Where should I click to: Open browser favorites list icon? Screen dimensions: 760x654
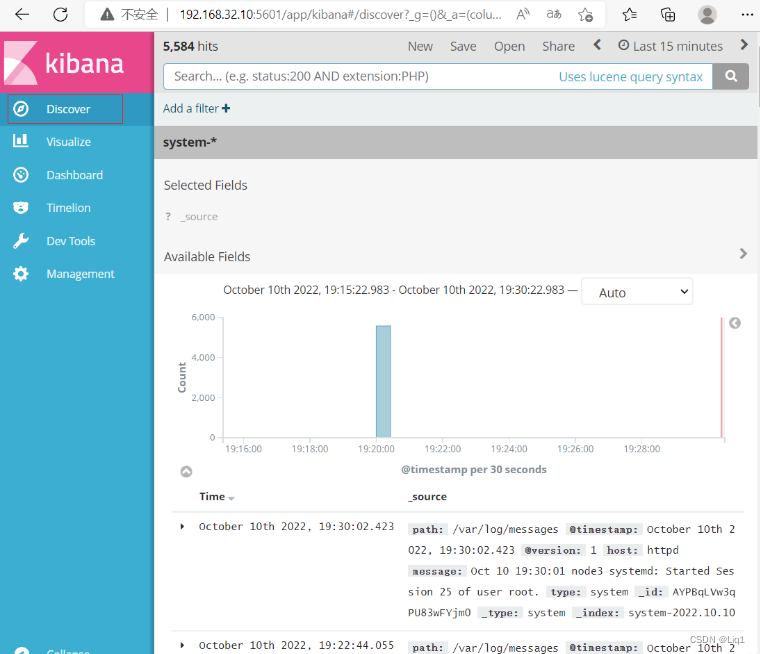629,15
